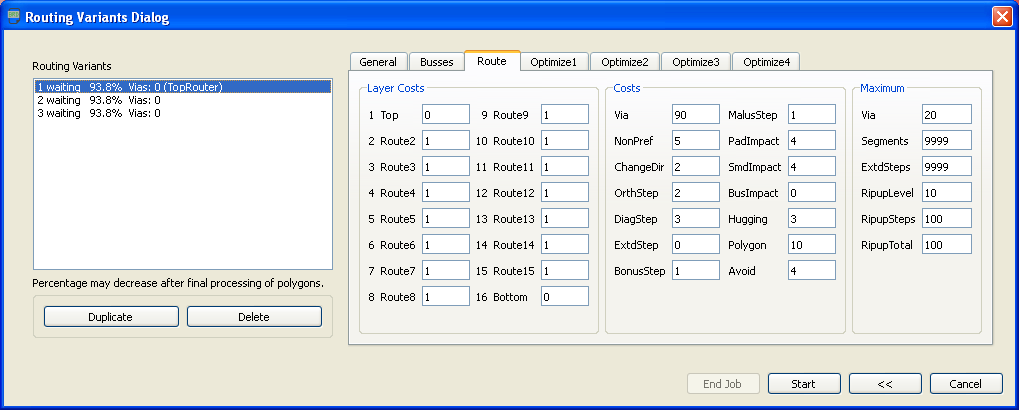Screen dimensions: 1019x410
Task: Open the Optimize1 tab
Action: 554,62
